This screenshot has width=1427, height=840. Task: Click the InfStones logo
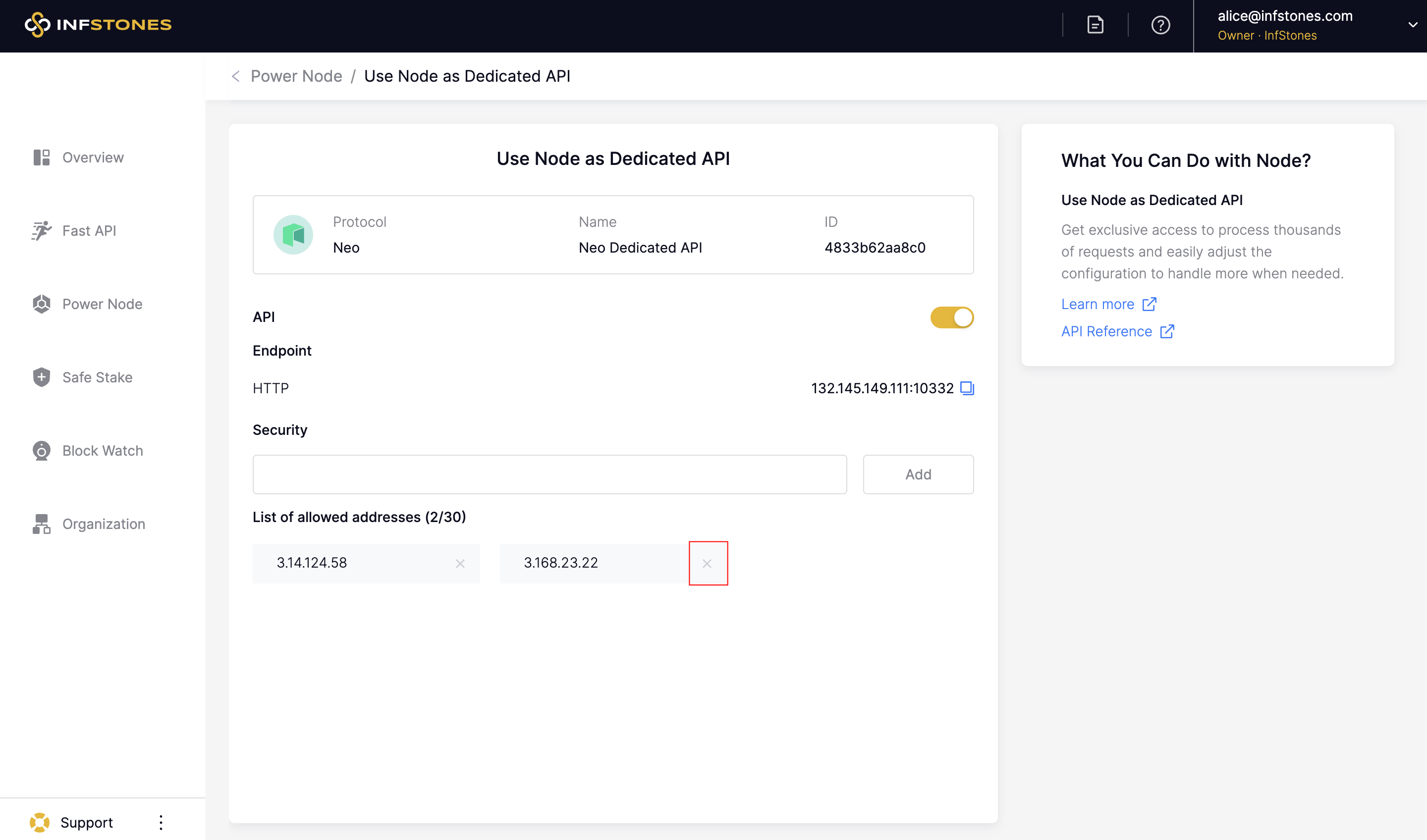click(98, 25)
